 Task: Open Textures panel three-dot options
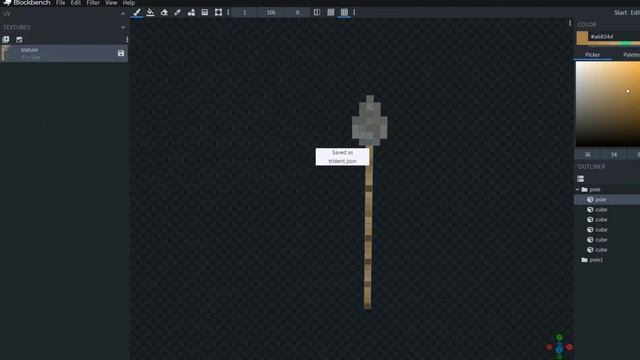(127, 40)
